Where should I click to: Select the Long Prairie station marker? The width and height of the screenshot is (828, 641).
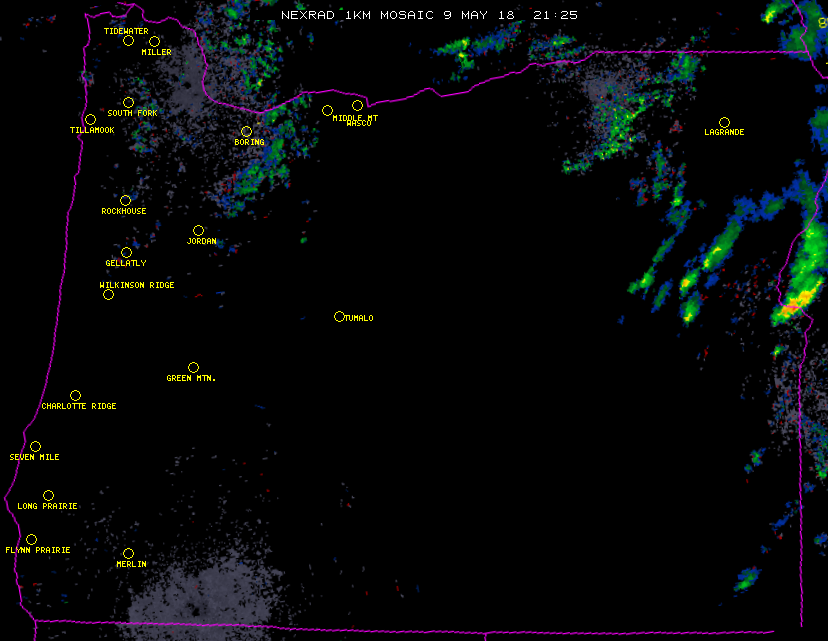(x=48, y=495)
